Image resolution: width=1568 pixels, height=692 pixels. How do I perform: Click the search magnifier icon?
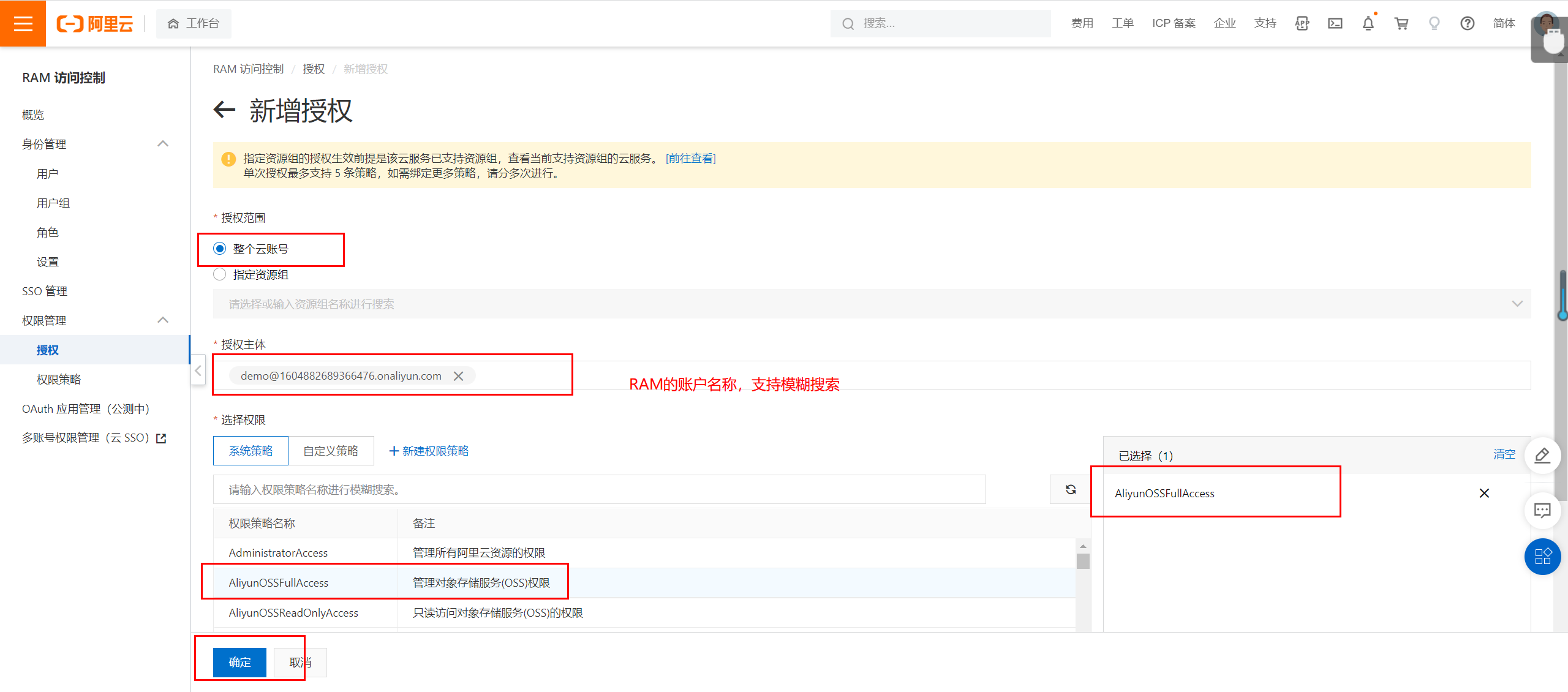point(848,24)
